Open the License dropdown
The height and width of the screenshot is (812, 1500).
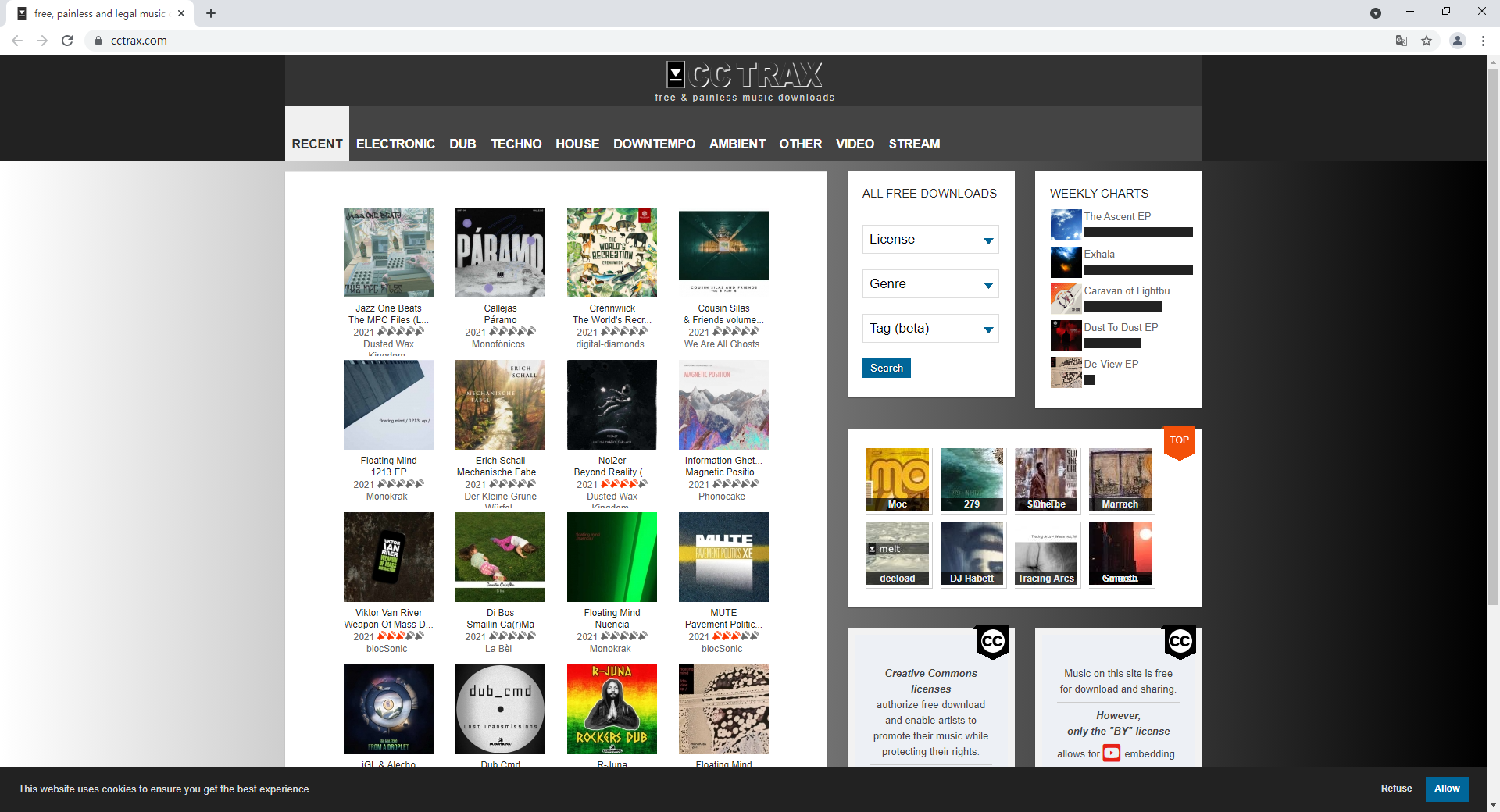[x=930, y=239]
